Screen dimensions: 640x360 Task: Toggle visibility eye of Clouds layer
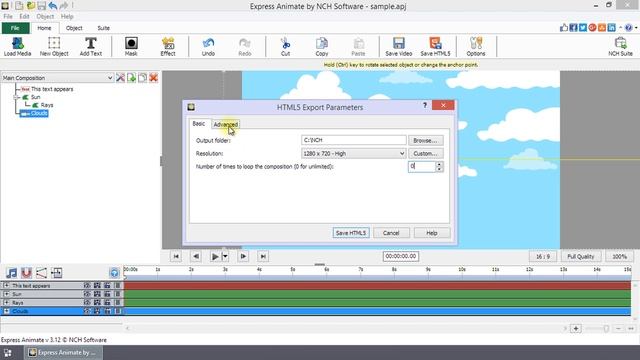coord(87,311)
